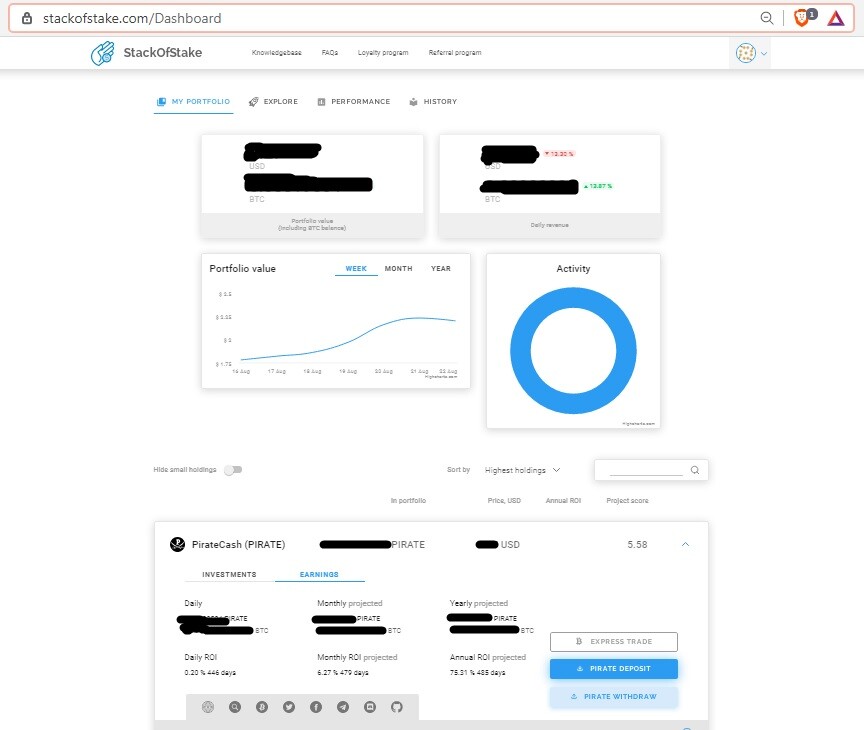This screenshot has width=864, height=730.
Task: Open the PirateCash block explorer magnifier icon
Action: click(235, 707)
